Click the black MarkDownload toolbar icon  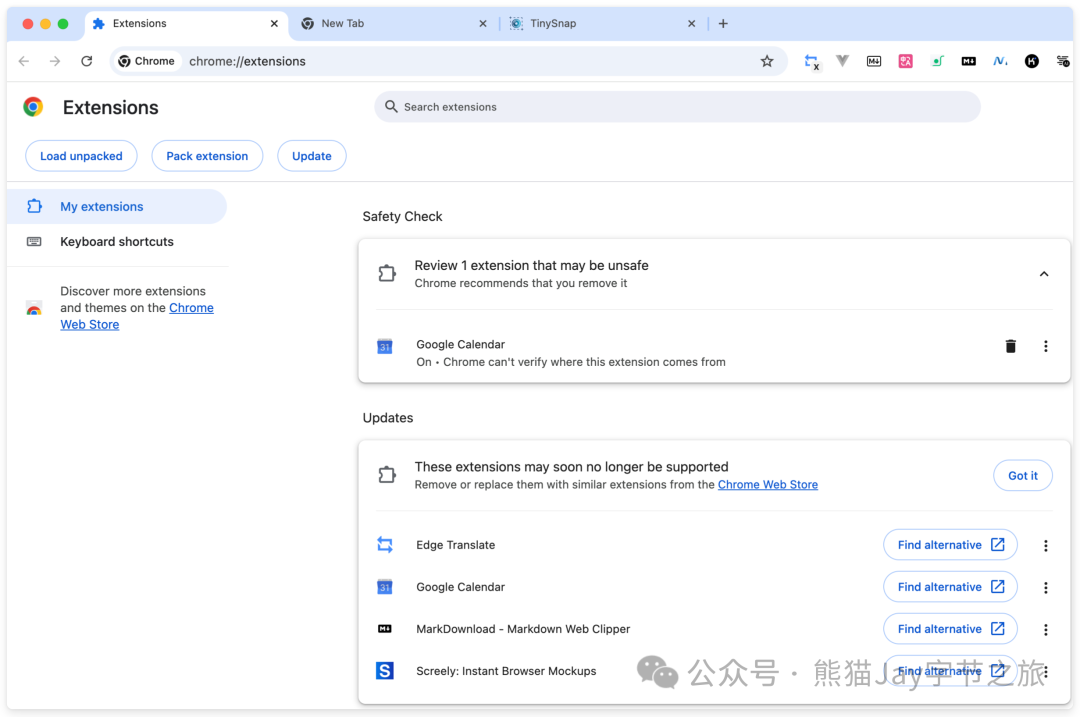tap(968, 61)
